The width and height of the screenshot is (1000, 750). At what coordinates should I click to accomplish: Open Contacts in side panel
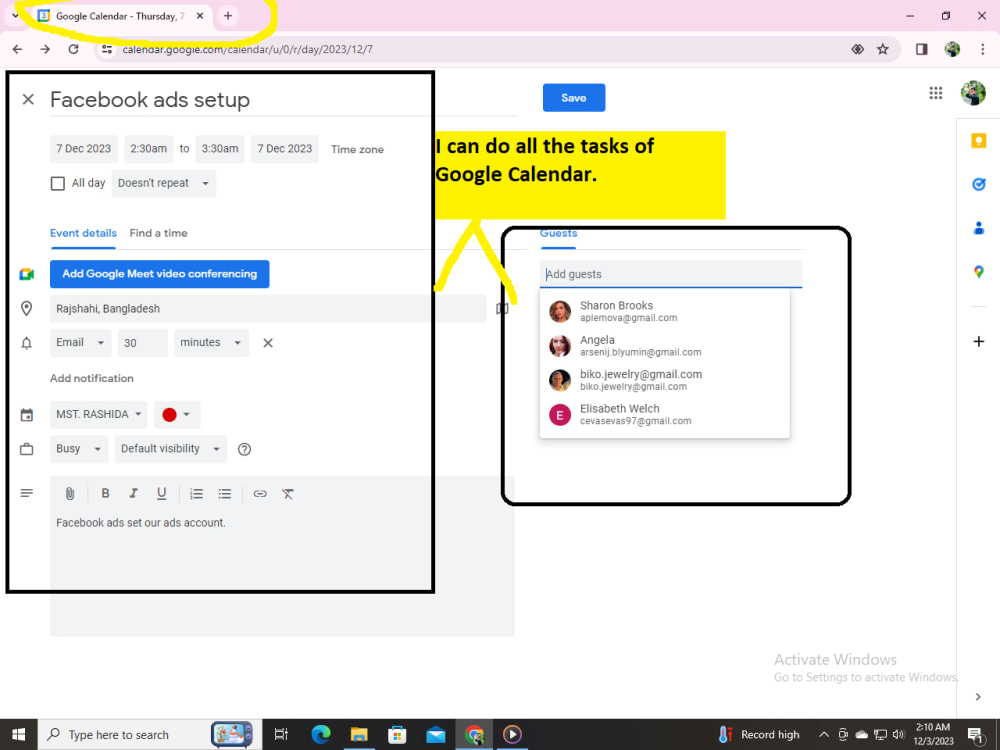(x=978, y=228)
